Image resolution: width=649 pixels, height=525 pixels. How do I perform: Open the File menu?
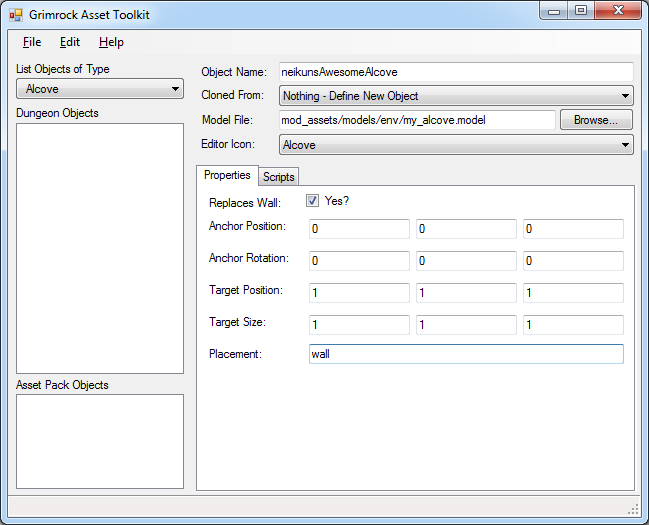click(32, 42)
